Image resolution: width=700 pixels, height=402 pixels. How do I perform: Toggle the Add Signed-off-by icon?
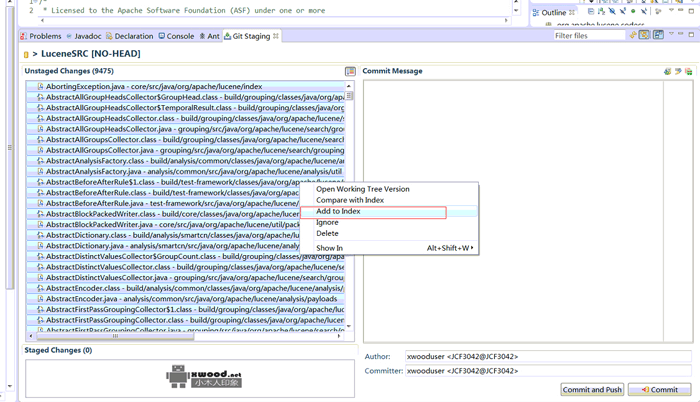(678, 71)
